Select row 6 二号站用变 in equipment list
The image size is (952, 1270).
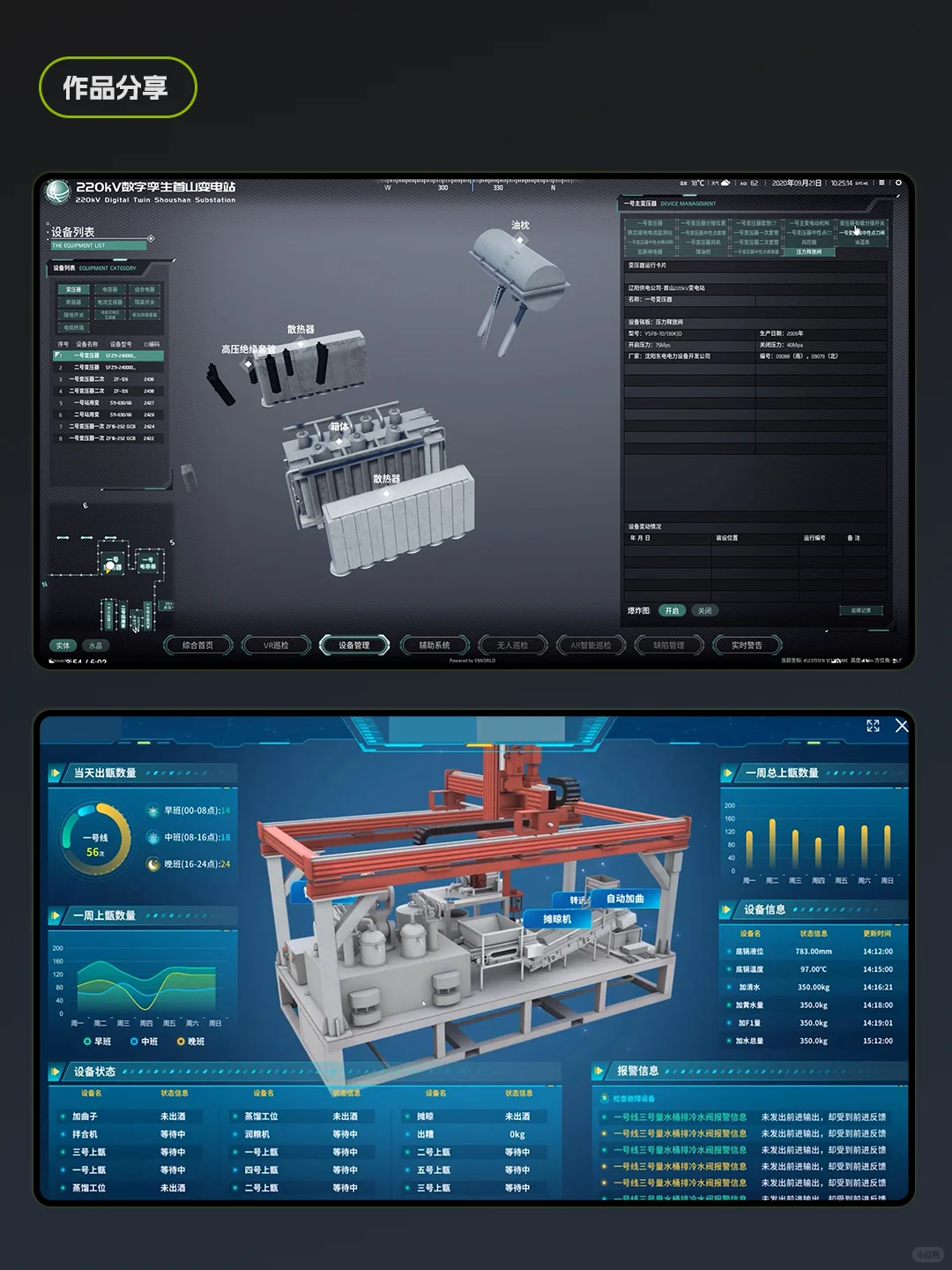108,415
